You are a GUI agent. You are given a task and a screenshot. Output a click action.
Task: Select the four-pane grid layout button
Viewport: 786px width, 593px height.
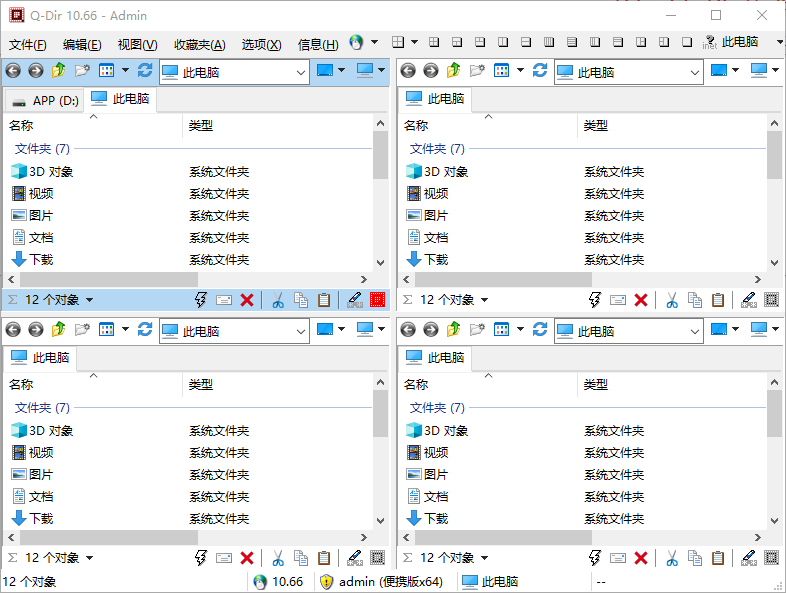[398, 43]
